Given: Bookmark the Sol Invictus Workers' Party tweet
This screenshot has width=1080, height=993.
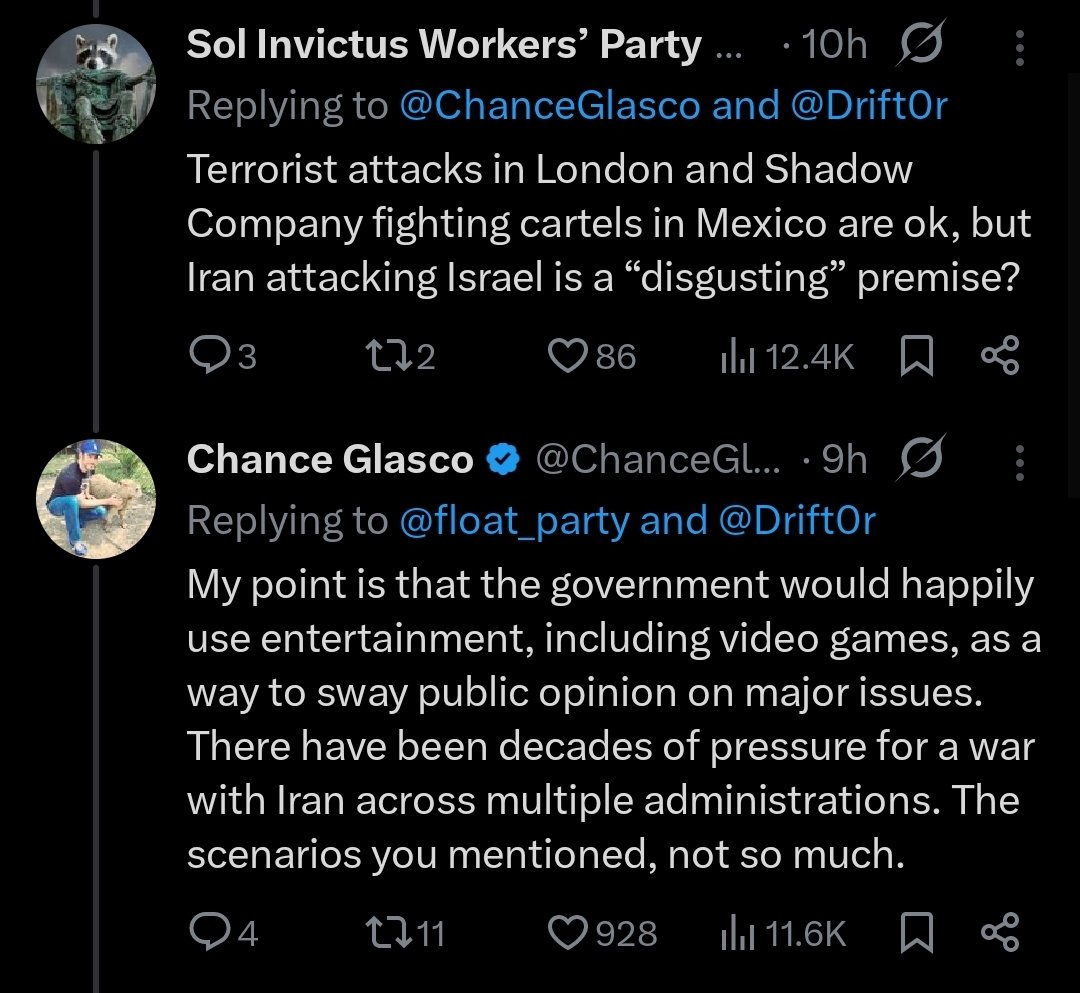Looking at the screenshot, I should [916, 357].
